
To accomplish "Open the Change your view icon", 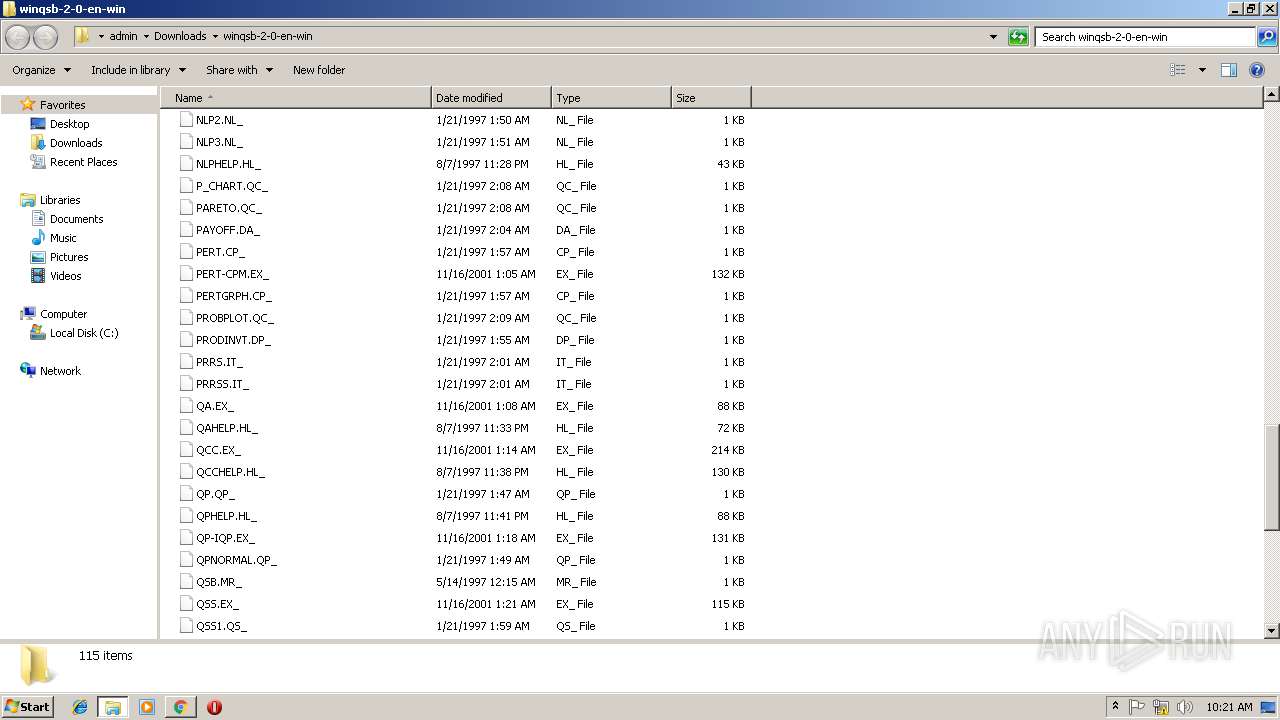I will coord(1178,70).
